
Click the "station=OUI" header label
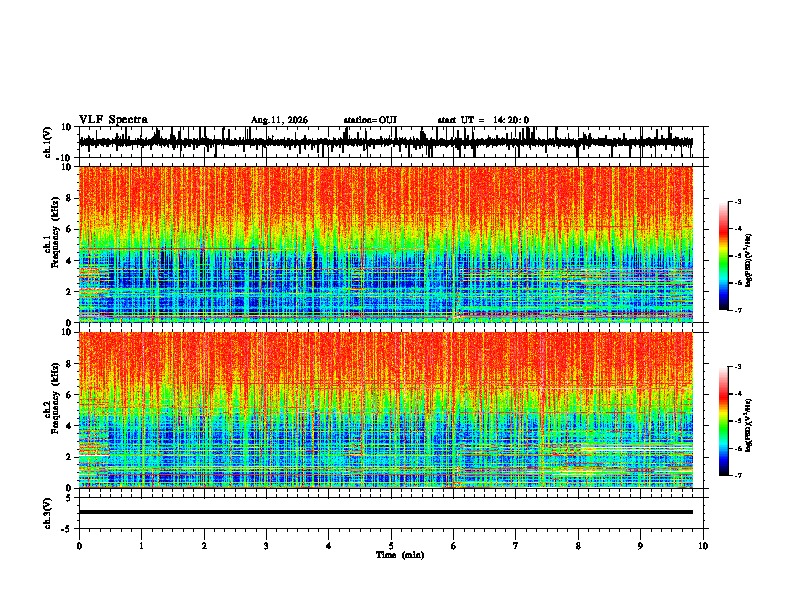[x=370, y=120]
